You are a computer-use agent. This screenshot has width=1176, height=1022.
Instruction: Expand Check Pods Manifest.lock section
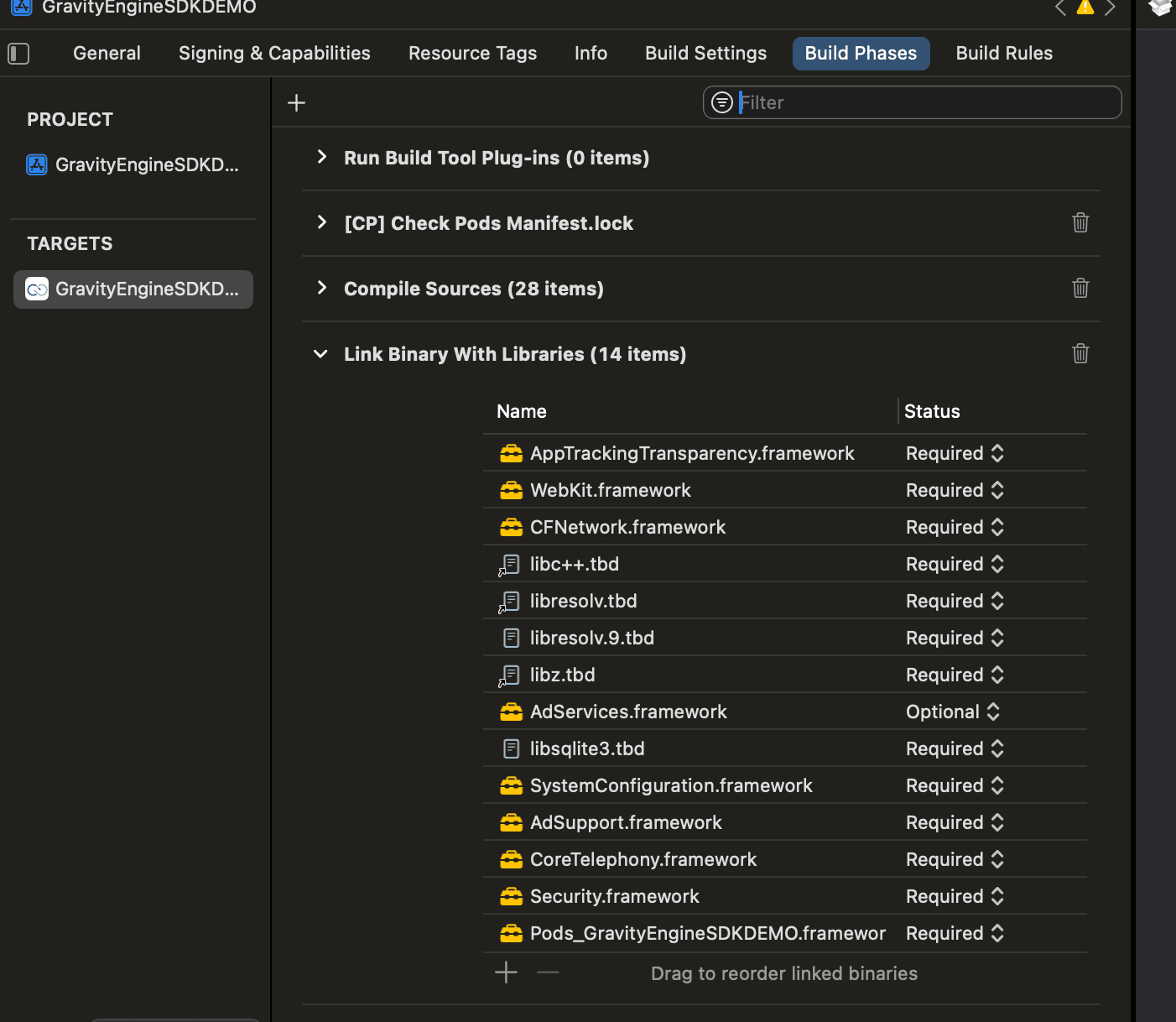321,222
